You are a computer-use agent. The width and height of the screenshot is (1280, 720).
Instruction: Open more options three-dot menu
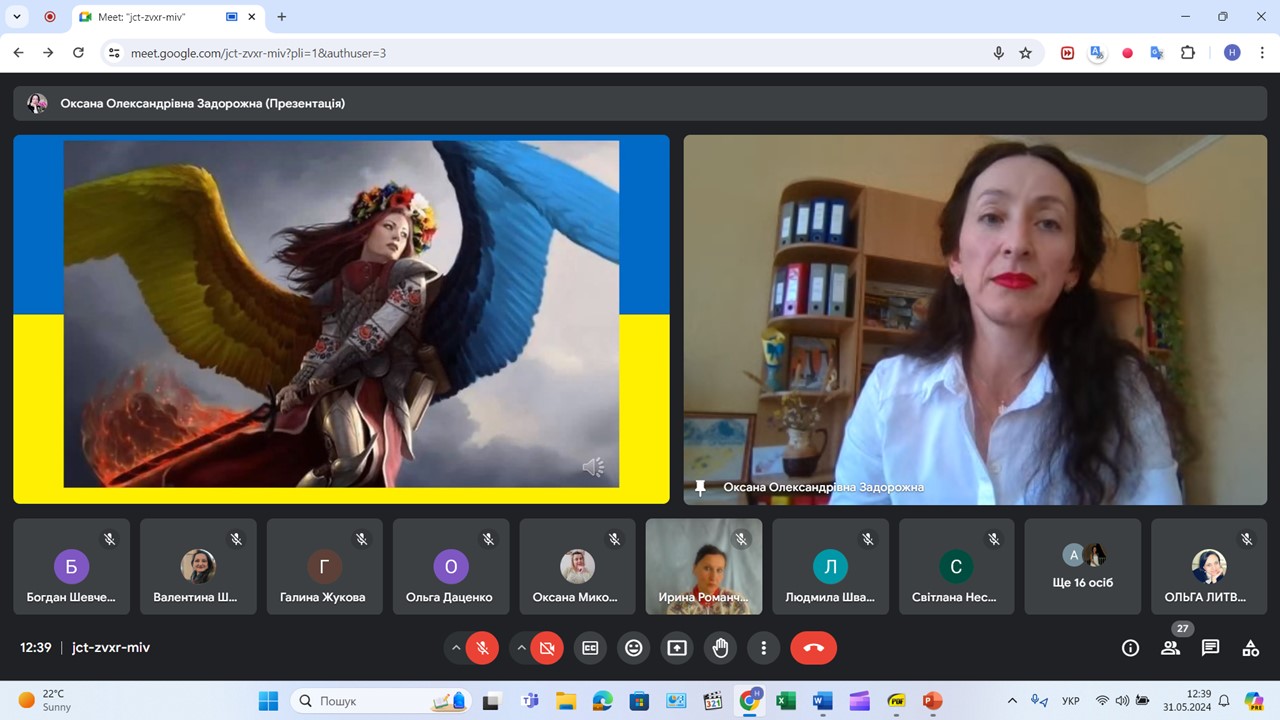coord(763,648)
